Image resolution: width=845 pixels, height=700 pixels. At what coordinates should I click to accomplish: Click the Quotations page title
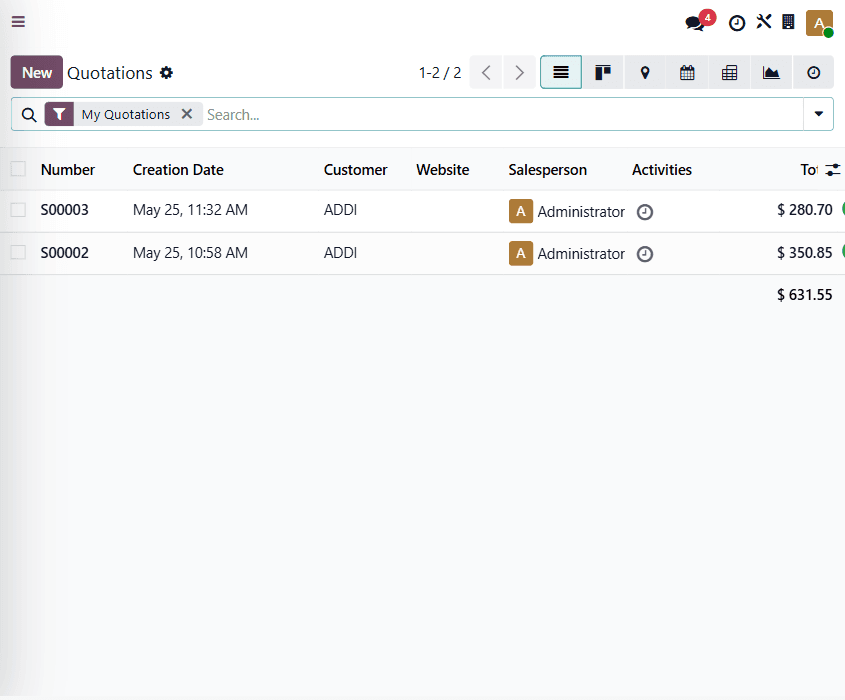click(110, 73)
